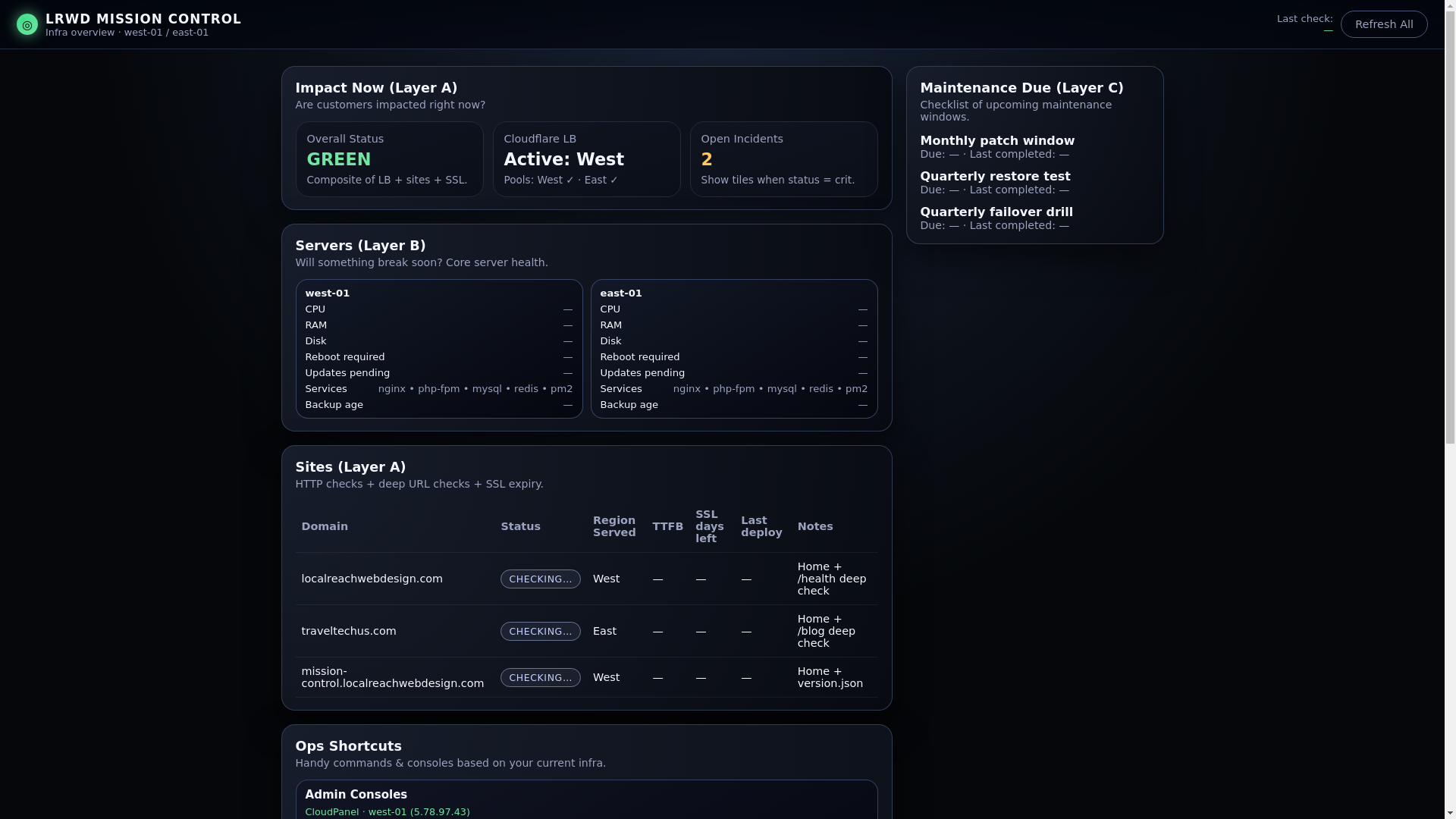1456x819 pixels.
Task: Click the CHECKING badge for traveltechus.com
Action: [x=541, y=631]
